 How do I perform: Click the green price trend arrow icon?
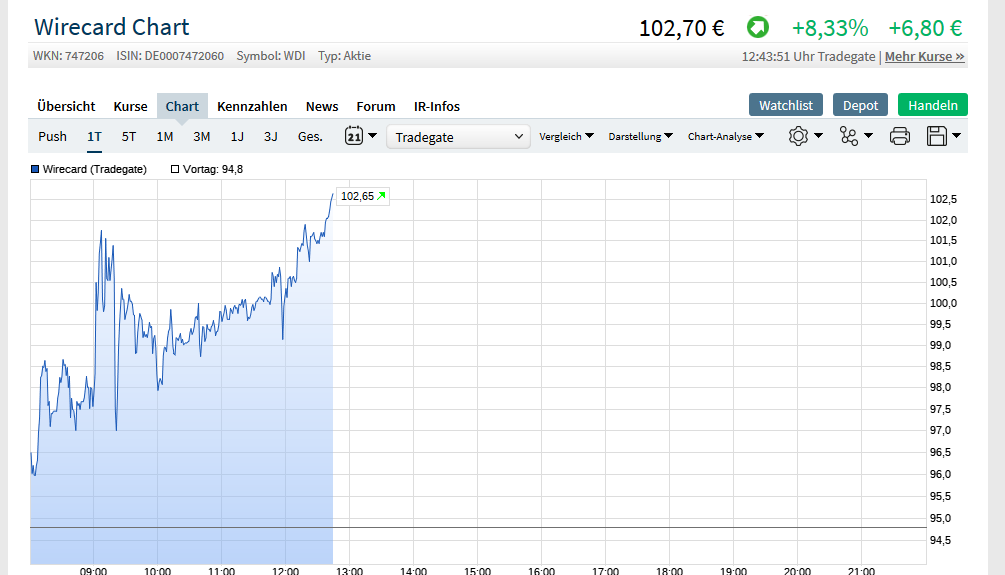coord(758,28)
